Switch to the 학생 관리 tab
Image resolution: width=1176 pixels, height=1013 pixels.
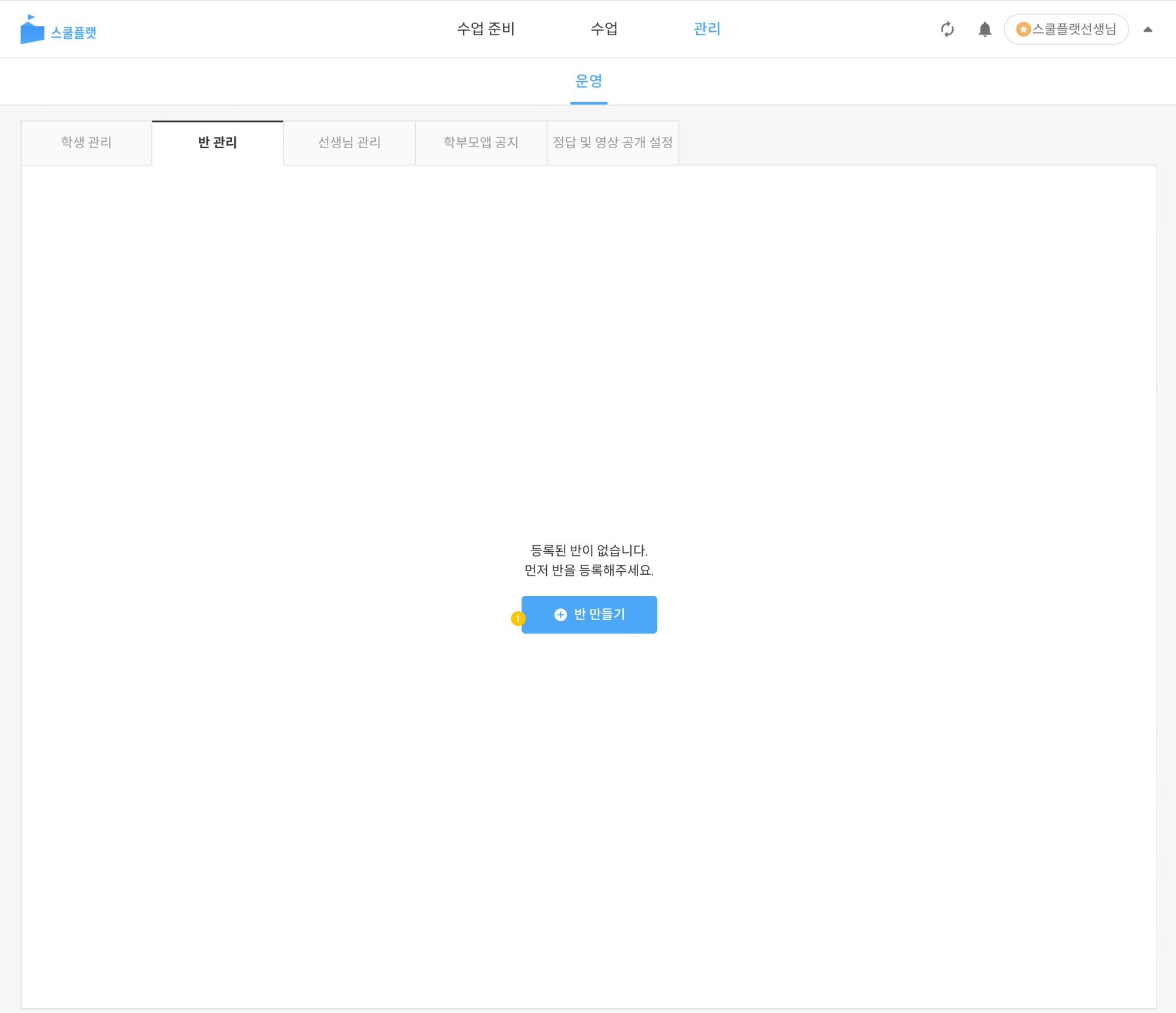86,142
